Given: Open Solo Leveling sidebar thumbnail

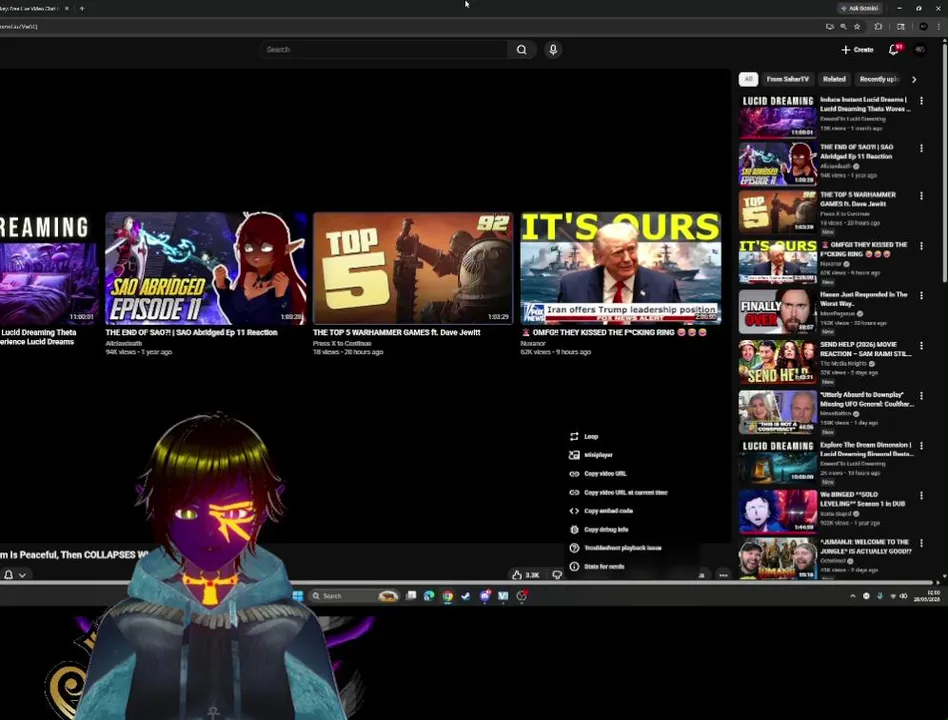Looking at the screenshot, I should click(778, 511).
